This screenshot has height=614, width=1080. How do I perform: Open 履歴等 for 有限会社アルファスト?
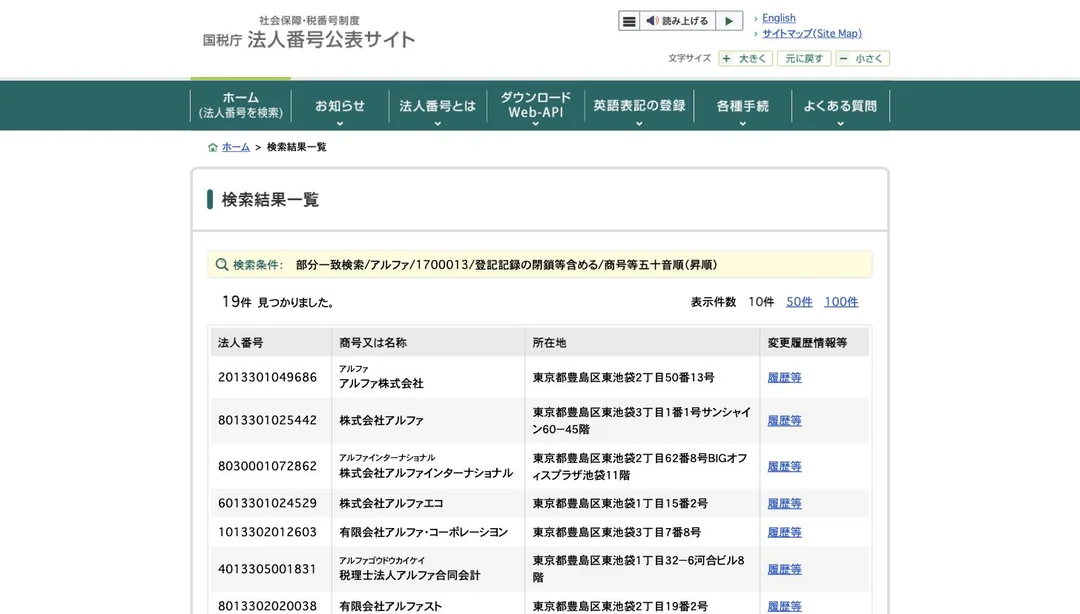785,606
